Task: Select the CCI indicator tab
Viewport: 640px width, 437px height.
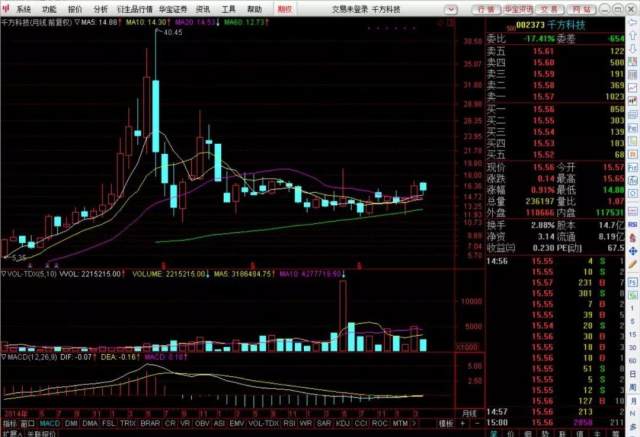Action: click(360, 424)
